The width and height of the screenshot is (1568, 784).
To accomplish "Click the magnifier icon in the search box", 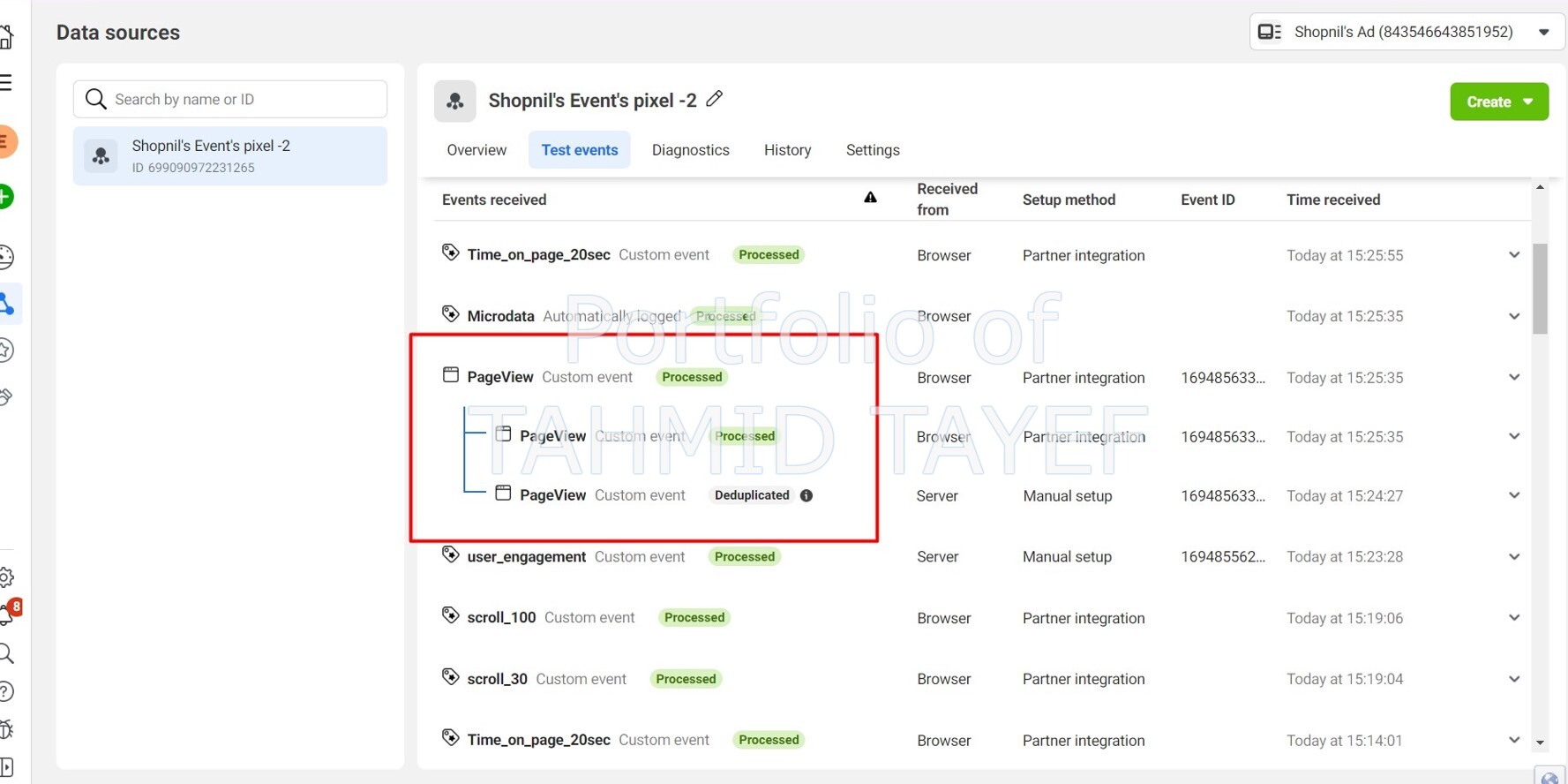I will 95,99.
